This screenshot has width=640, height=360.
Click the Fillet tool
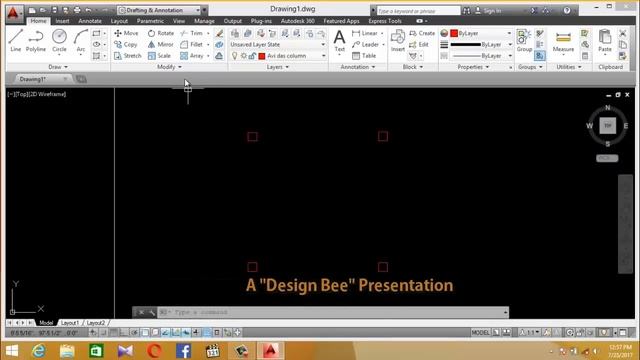[192, 44]
